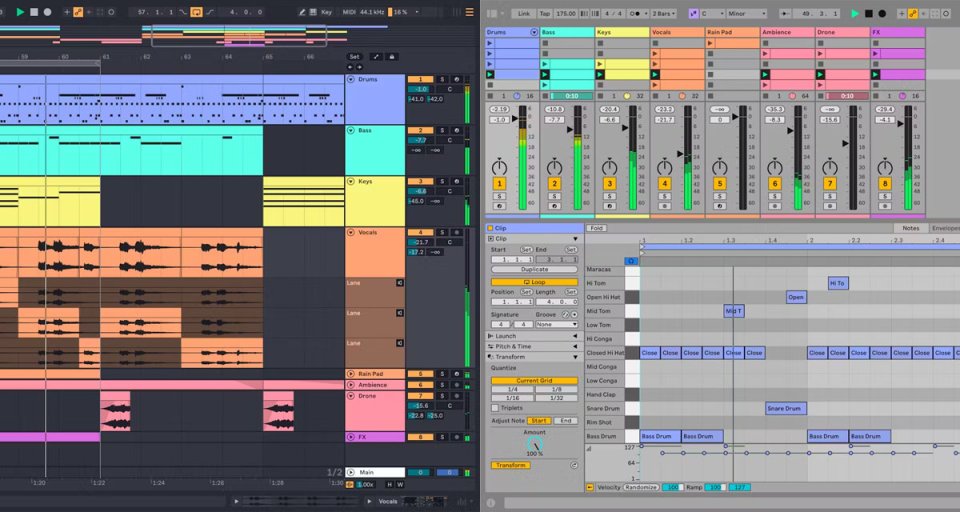Collapse the Drone track in arrangement
The height and width of the screenshot is (512, 960).
(351, 396)
